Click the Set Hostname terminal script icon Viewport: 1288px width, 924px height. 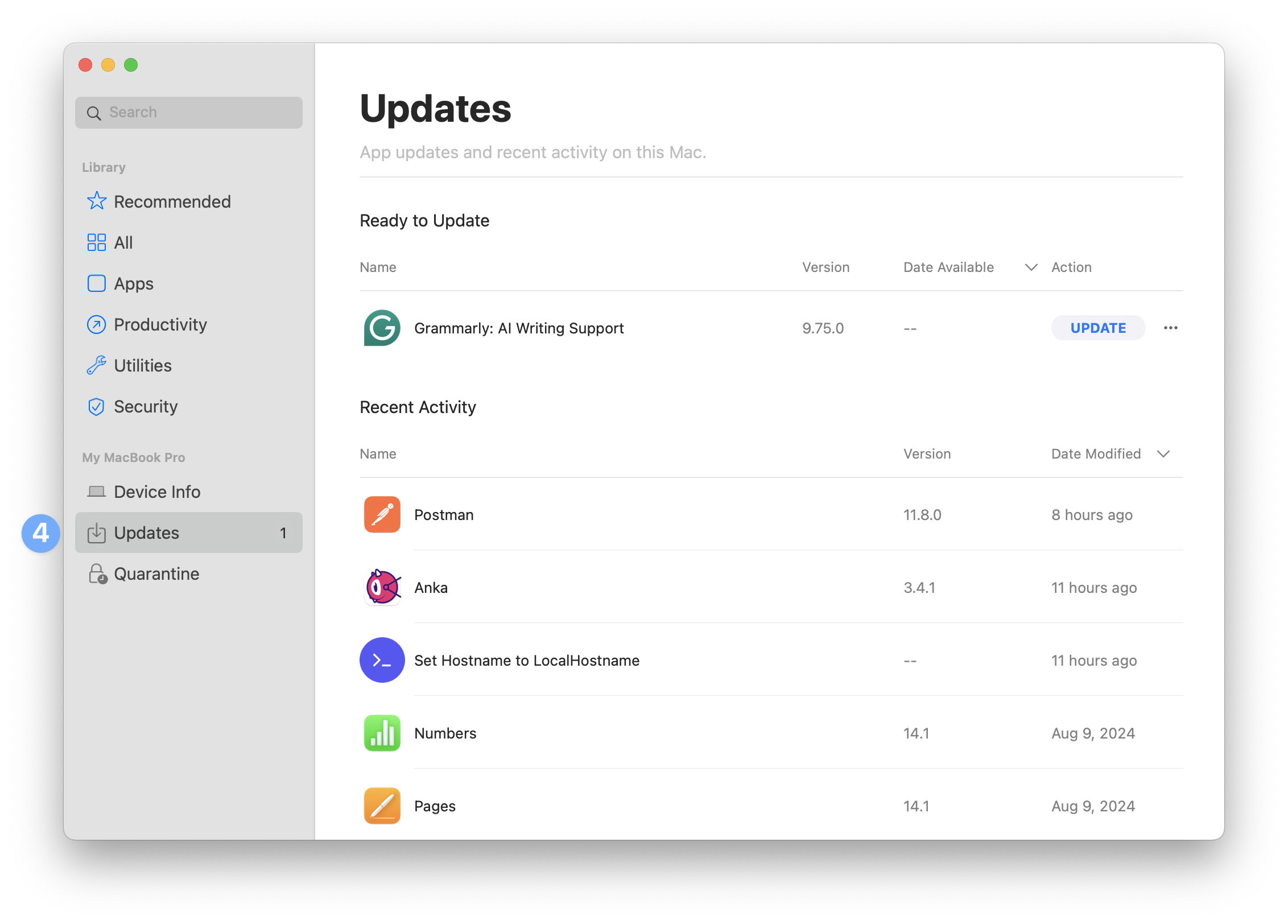click(382, 660)
